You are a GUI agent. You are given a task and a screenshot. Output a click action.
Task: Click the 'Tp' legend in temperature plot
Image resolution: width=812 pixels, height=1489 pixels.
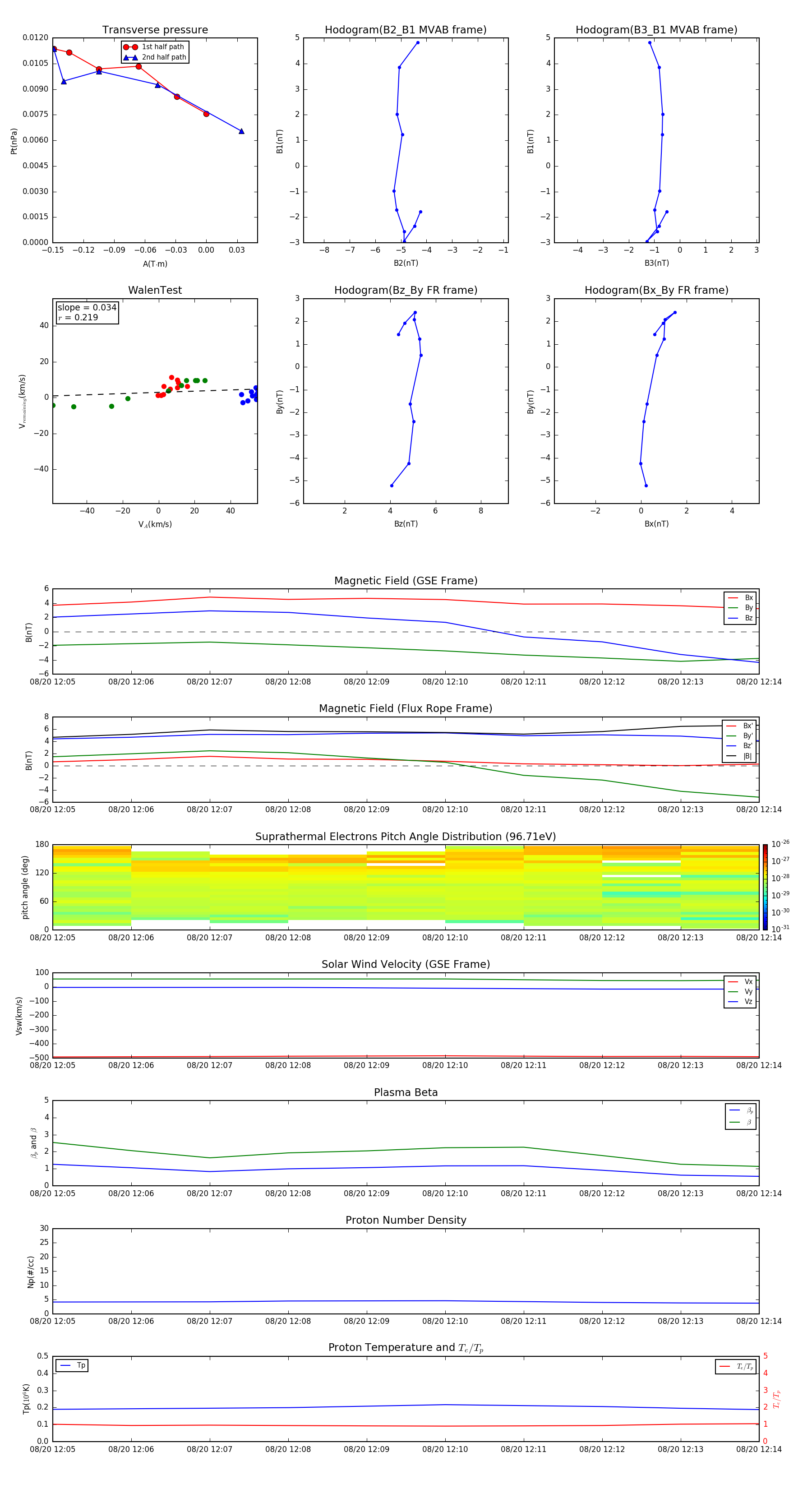[72, 1365]
